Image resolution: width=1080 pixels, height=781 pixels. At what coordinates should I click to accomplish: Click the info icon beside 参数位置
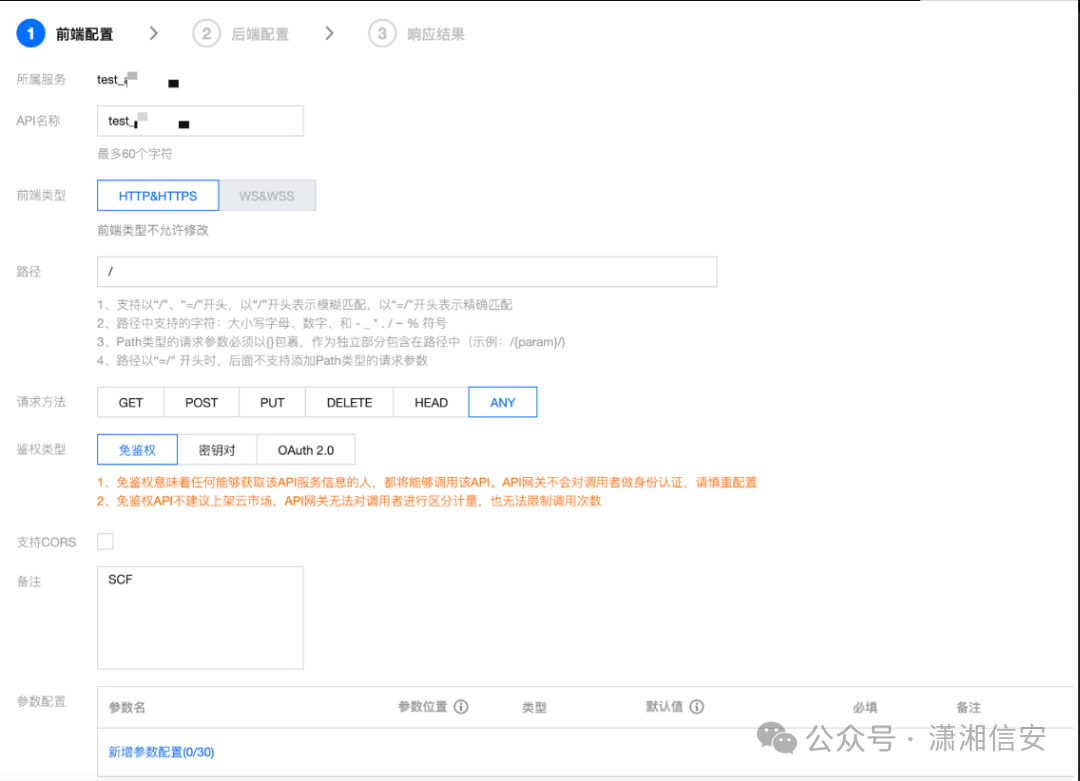[x=459, y=707]
